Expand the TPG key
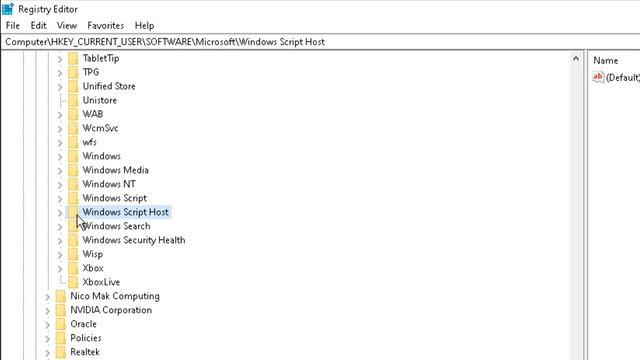The height and width of the screenshot is (360, 640). coord(60,73)
